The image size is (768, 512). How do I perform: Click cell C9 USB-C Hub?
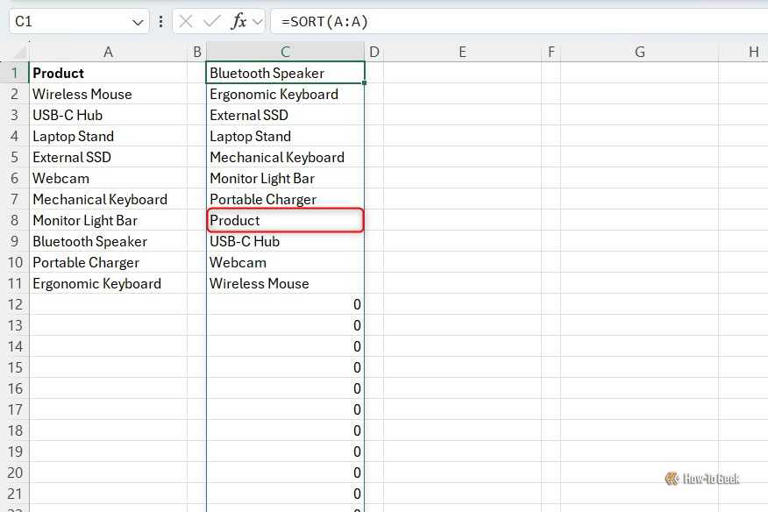pyautogui.click(x=286, y=242)
